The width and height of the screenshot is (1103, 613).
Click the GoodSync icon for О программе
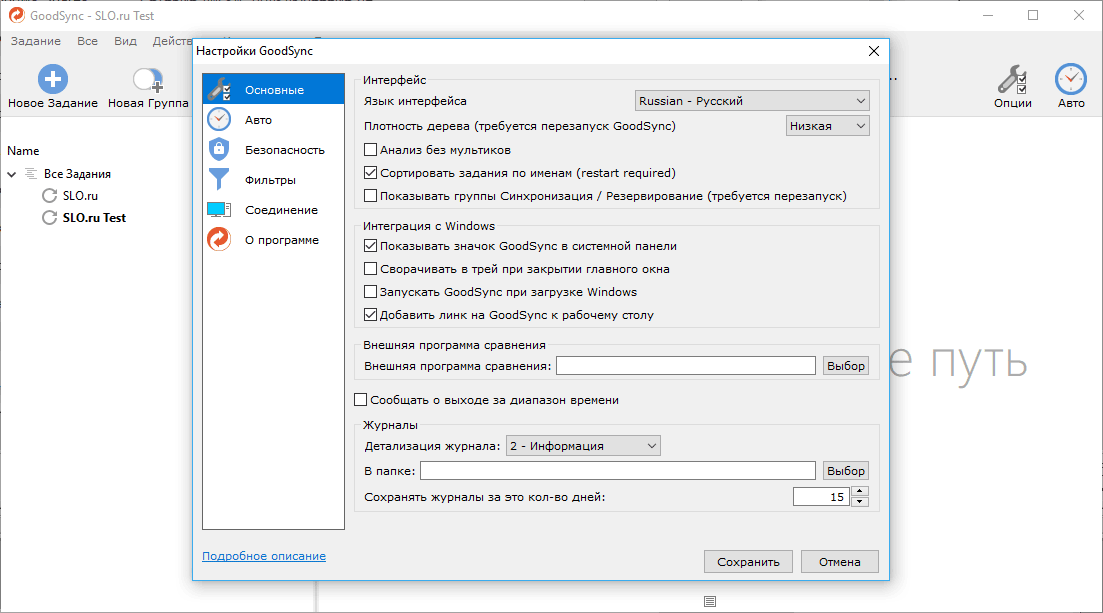(219, 239)
